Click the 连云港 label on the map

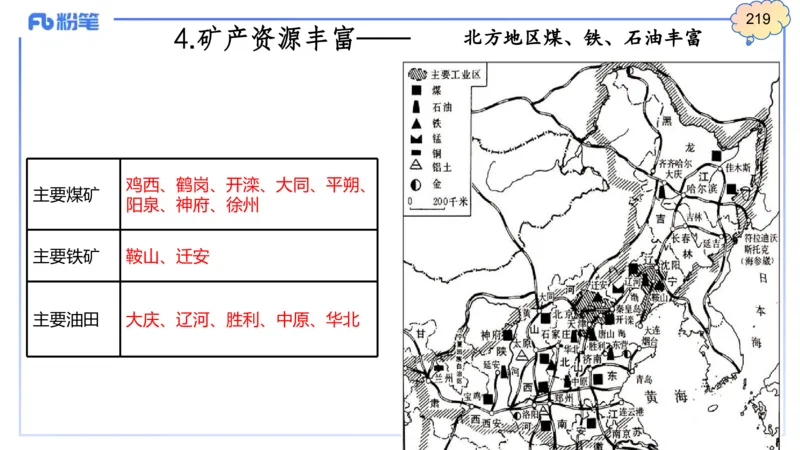tap(632, 411)
